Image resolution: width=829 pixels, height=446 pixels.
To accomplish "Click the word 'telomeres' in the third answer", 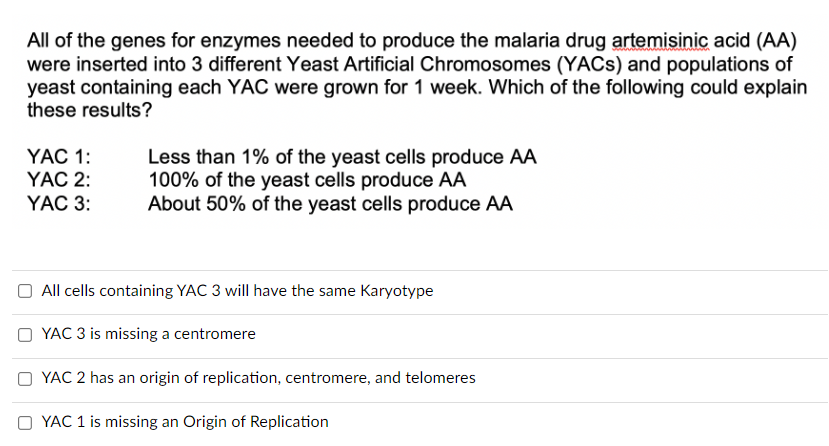I will point(440,378).
